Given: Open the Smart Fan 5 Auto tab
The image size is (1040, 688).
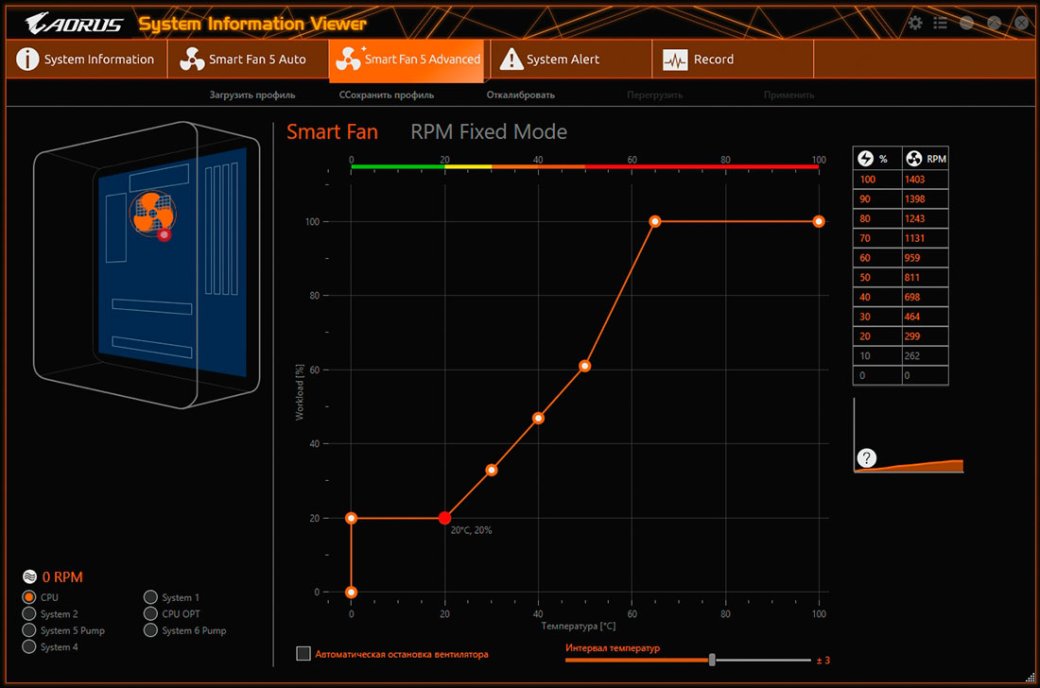Looking at the screenshot, I should tap(245, 60).
